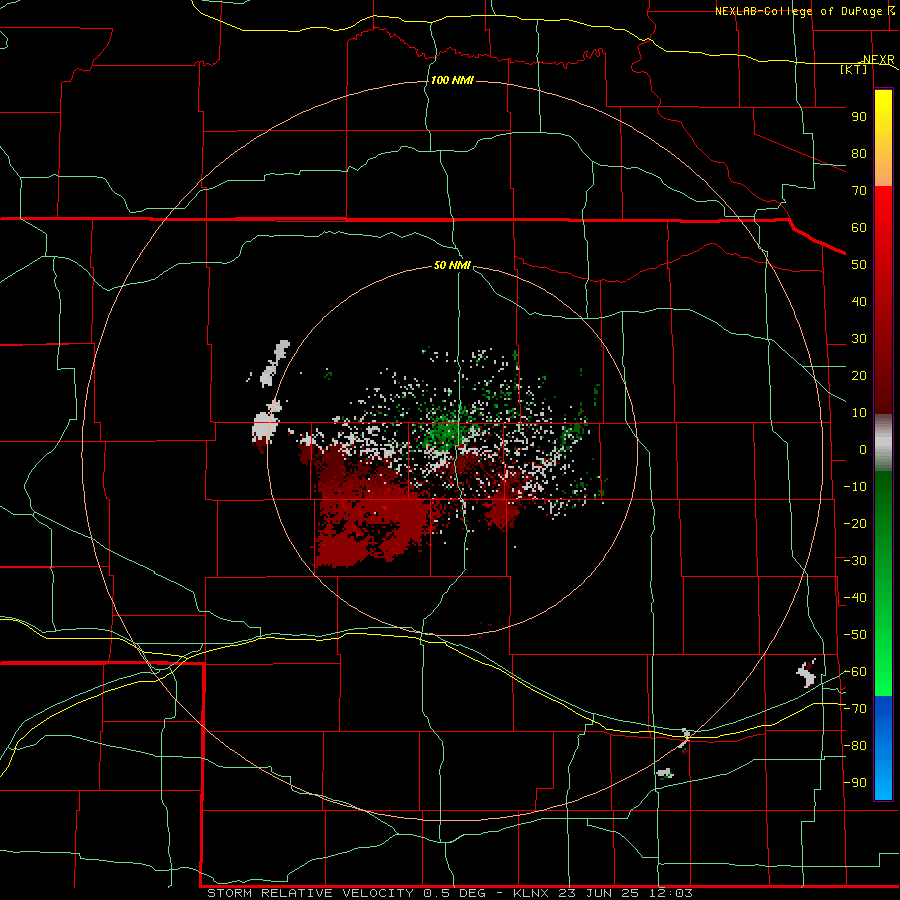Click the 50 NMI range ring label
900x900 pixels.
pos(452,265)
